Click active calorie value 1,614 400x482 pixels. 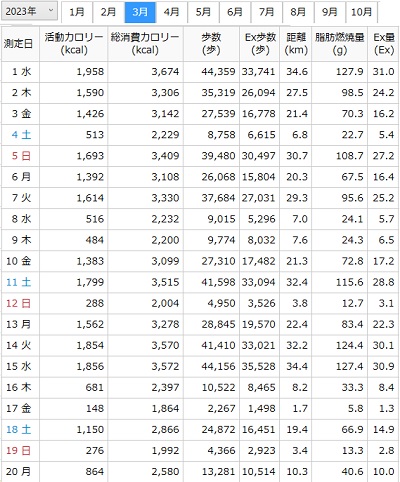coord(90,198)
